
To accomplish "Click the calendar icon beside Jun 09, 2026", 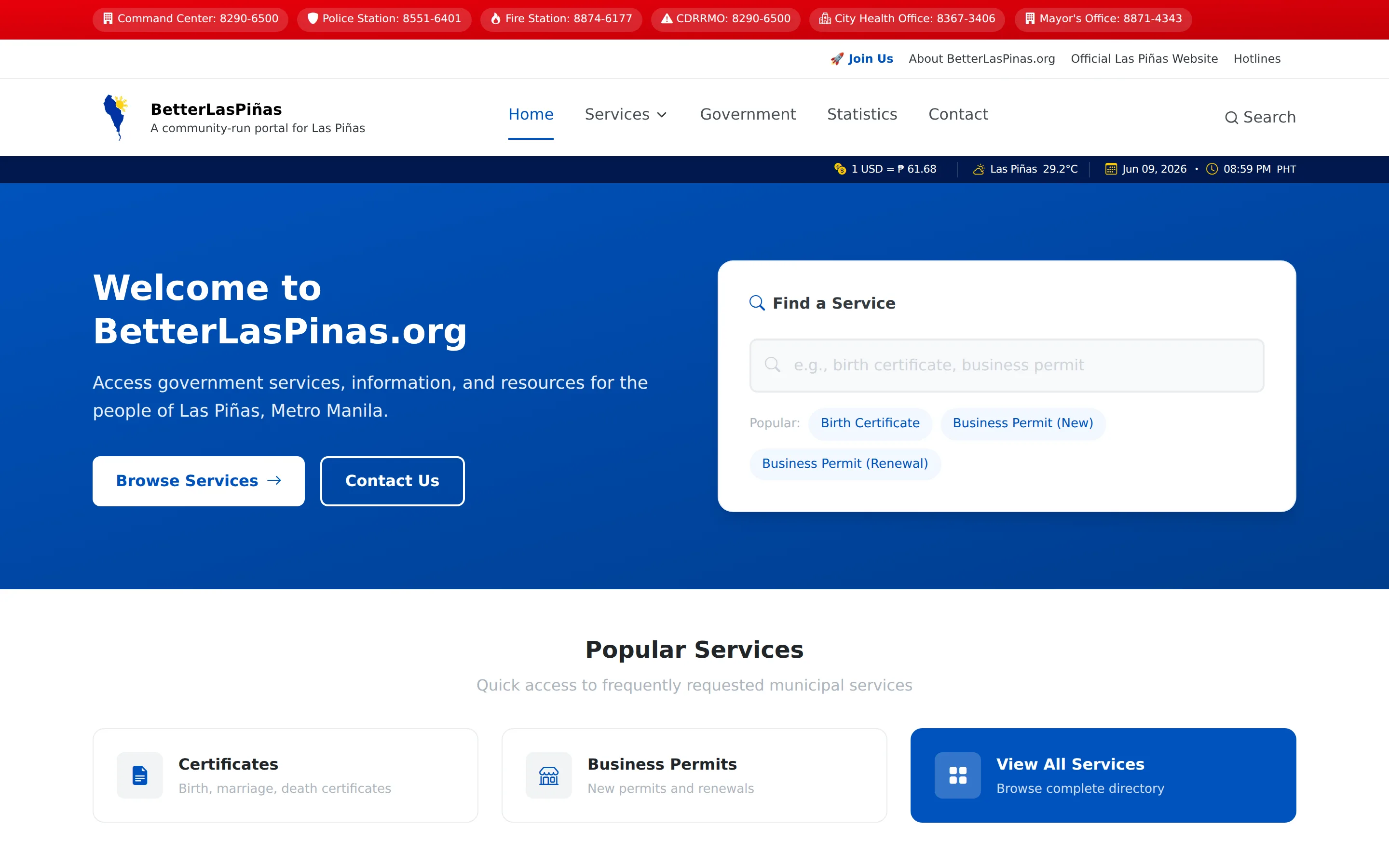I will coord(1111,169).
